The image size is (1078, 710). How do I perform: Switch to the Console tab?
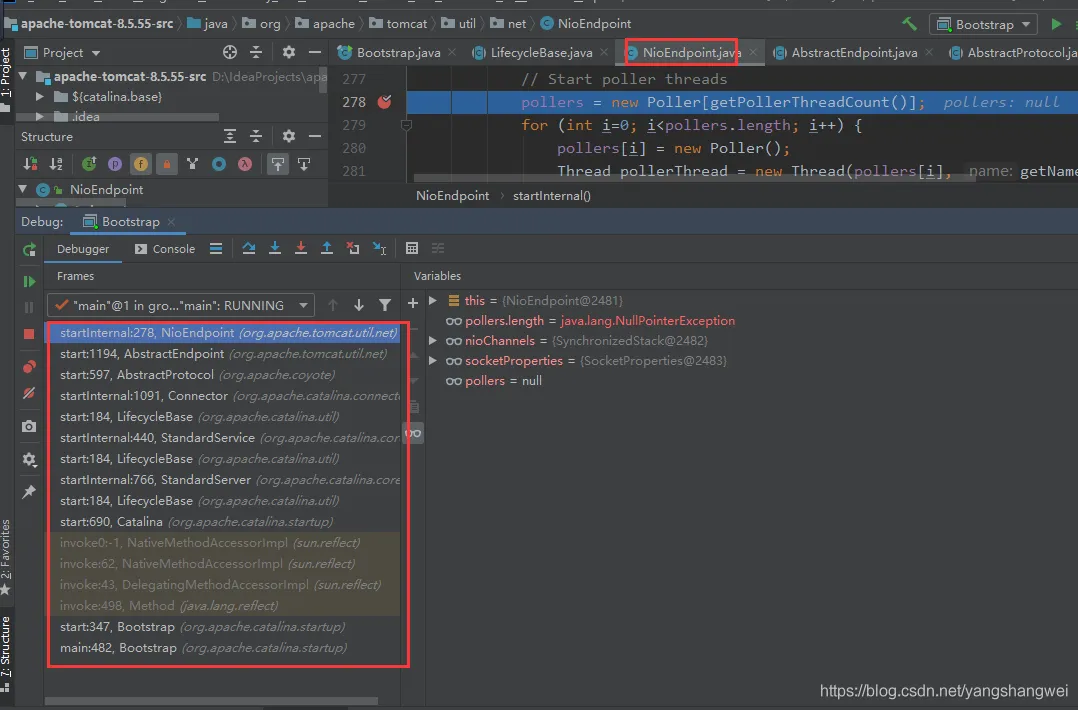coord(164,249)
